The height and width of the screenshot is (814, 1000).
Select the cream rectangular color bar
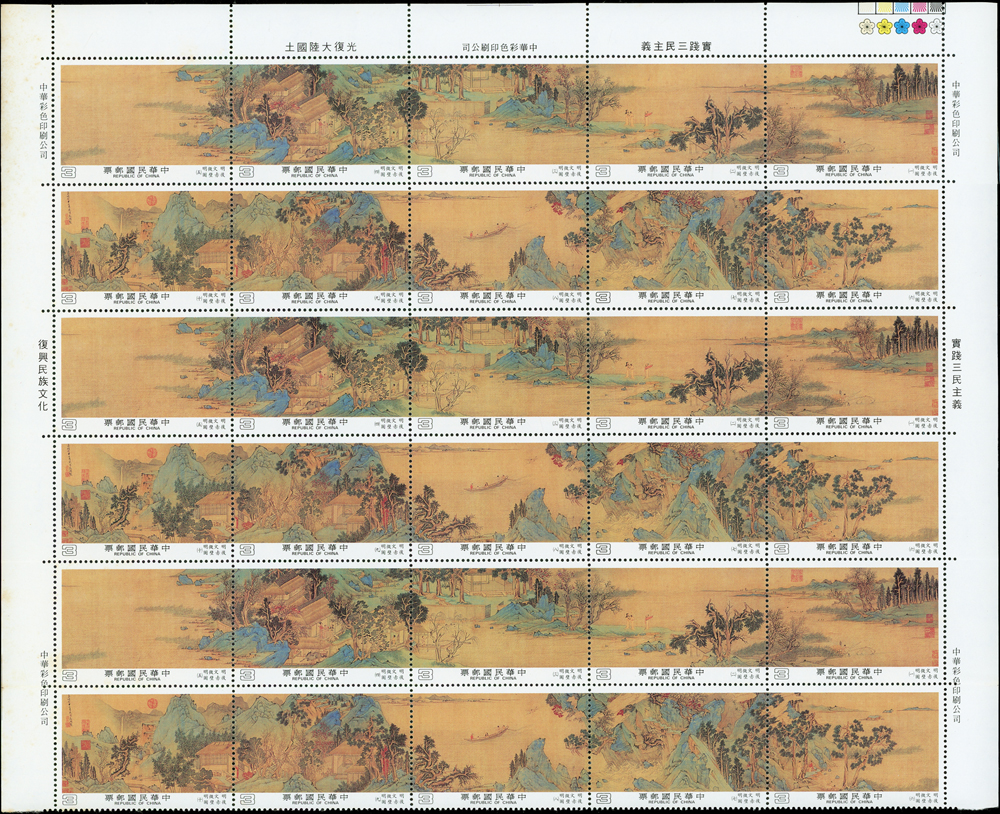[x=867, y=7]
